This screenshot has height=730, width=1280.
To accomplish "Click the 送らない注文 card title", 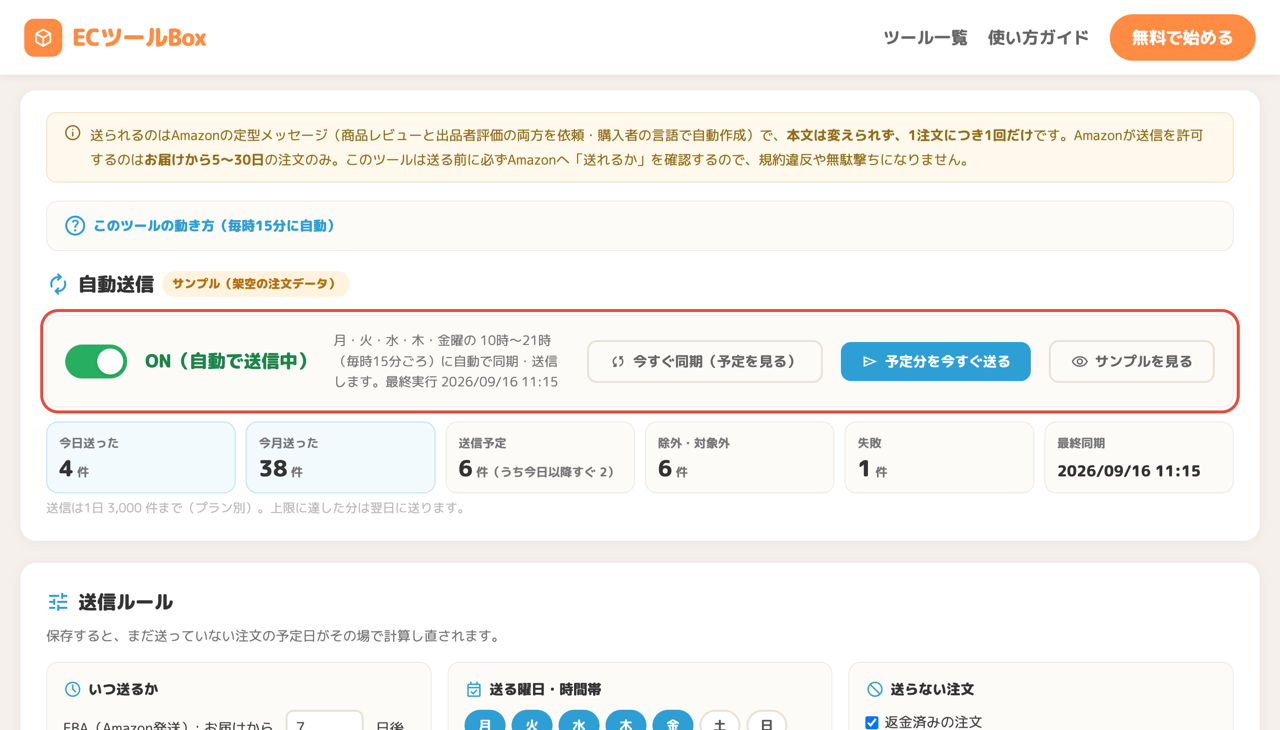I will [932, 689].
